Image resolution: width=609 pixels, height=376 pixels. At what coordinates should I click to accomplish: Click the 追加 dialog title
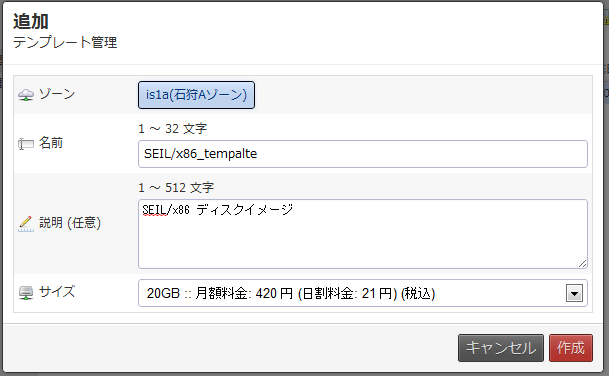(31, 21)
